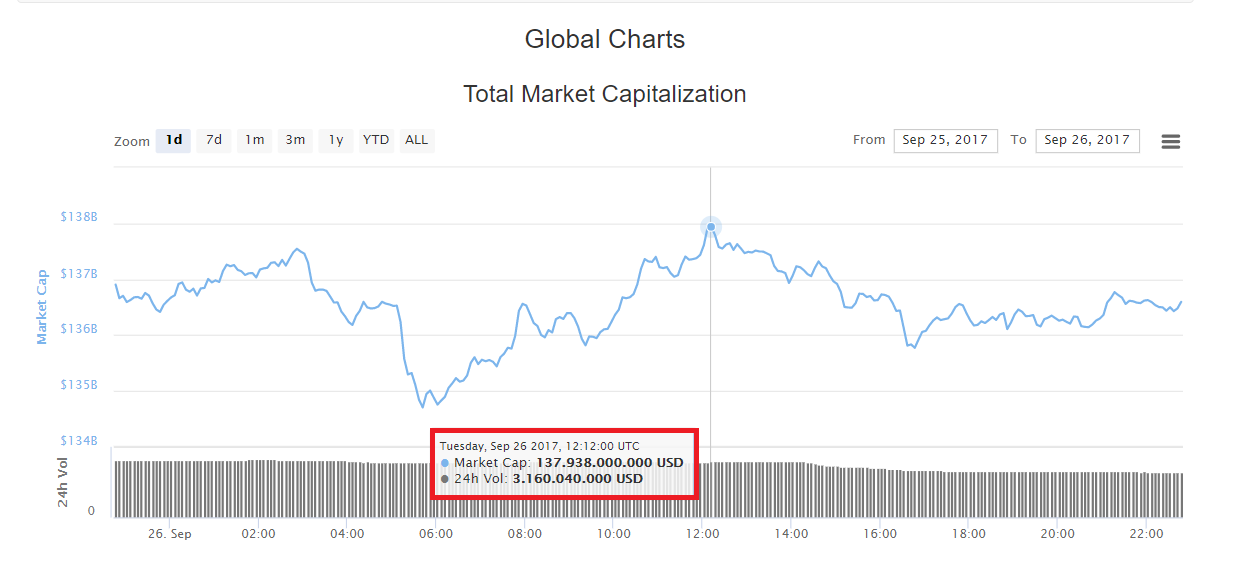
Task: Click the highlighted data point on the line
Action: pyautogui.click(x=711, y=227)
